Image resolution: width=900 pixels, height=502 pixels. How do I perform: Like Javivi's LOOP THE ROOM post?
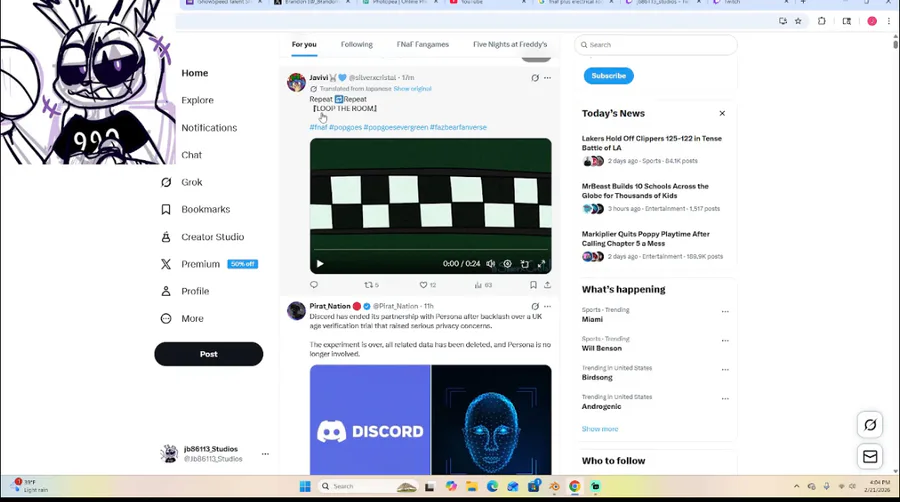pos(428,285)
